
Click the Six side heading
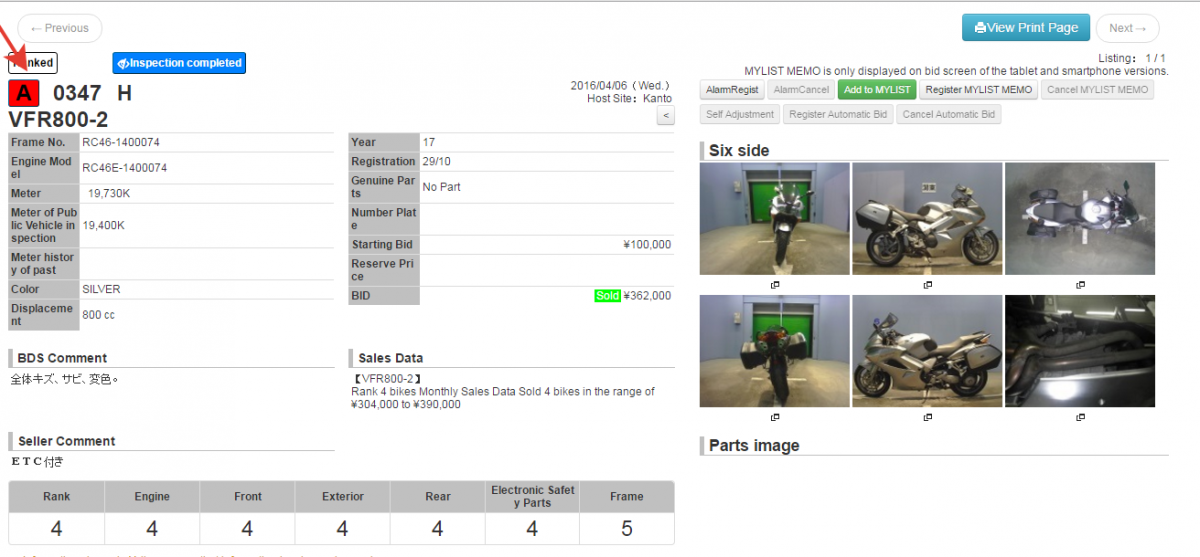coord(739,151)
